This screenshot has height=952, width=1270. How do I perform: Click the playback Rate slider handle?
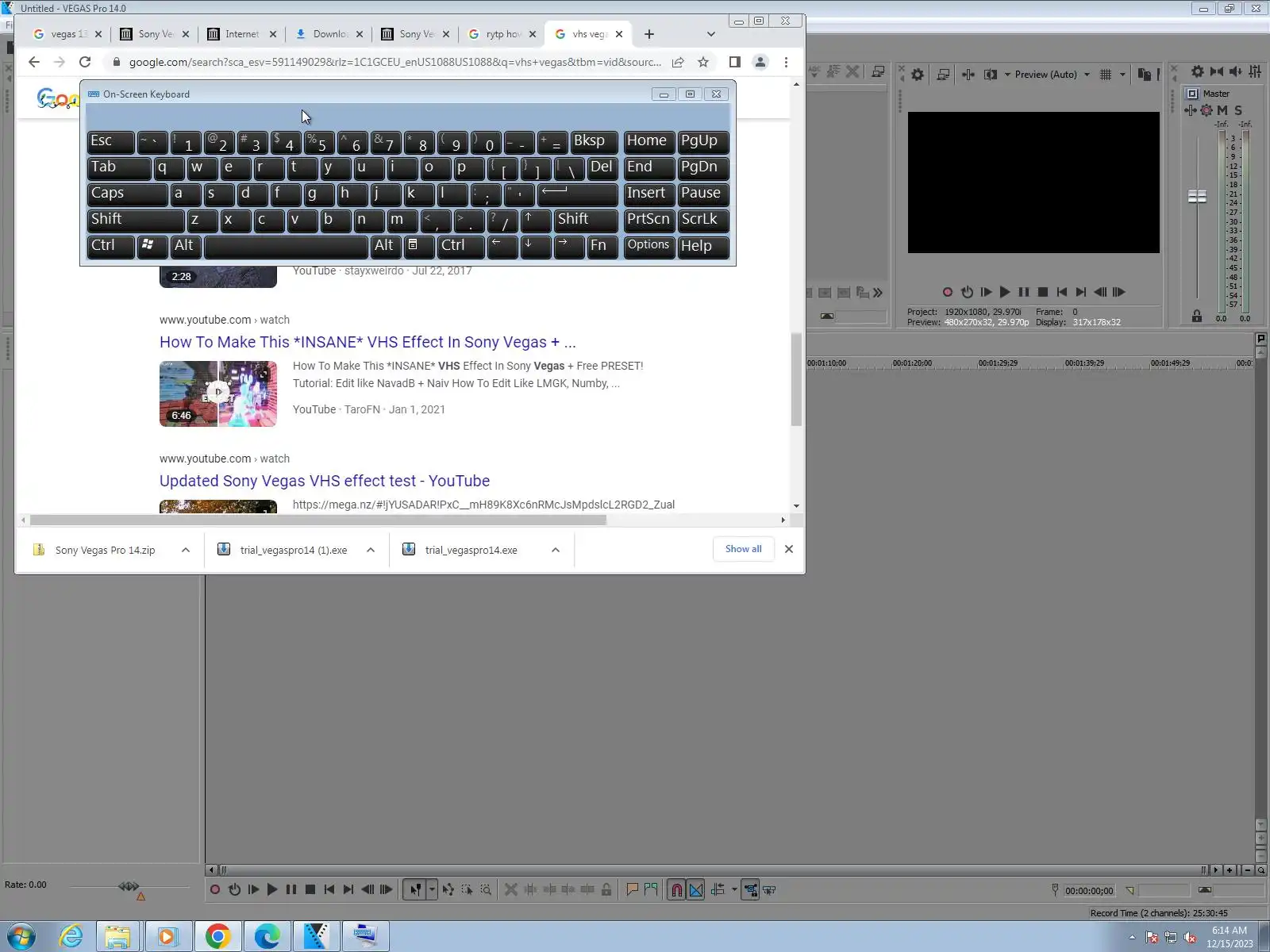pyautogui.click(x=129, y=886)
